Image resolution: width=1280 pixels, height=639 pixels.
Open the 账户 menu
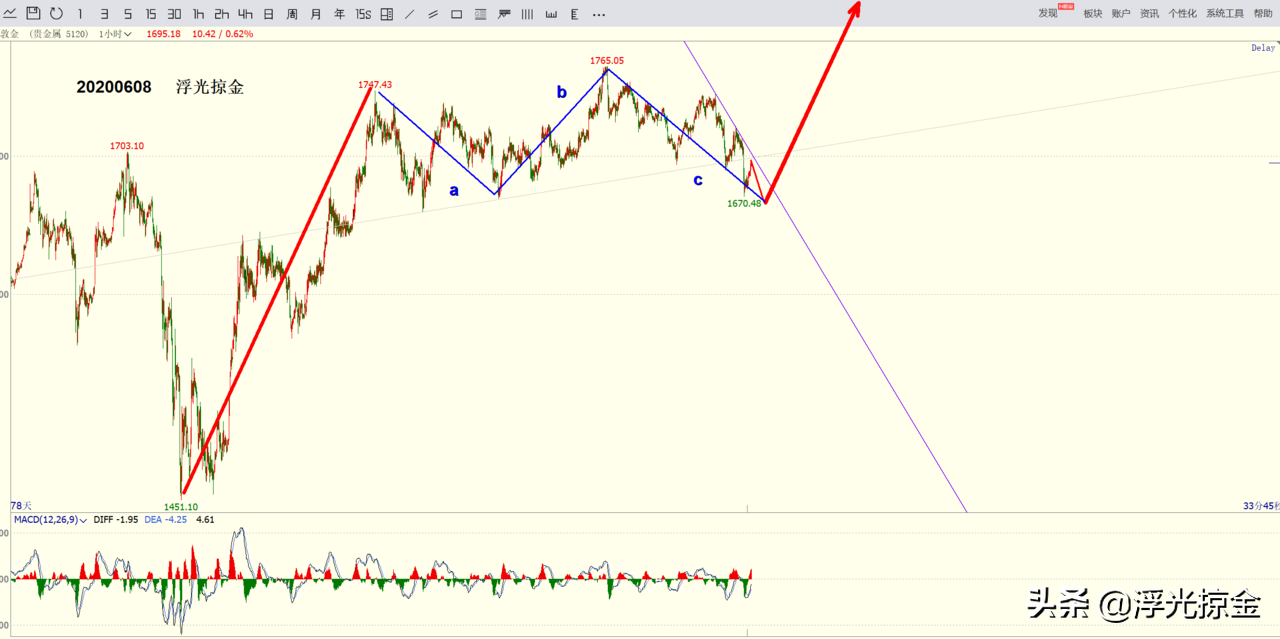tap(1121, 14)
